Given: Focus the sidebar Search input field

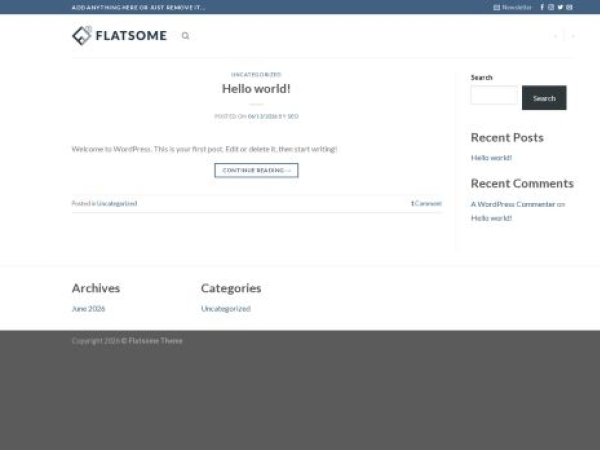Looking at the screenshot, I should pos(494,95).
